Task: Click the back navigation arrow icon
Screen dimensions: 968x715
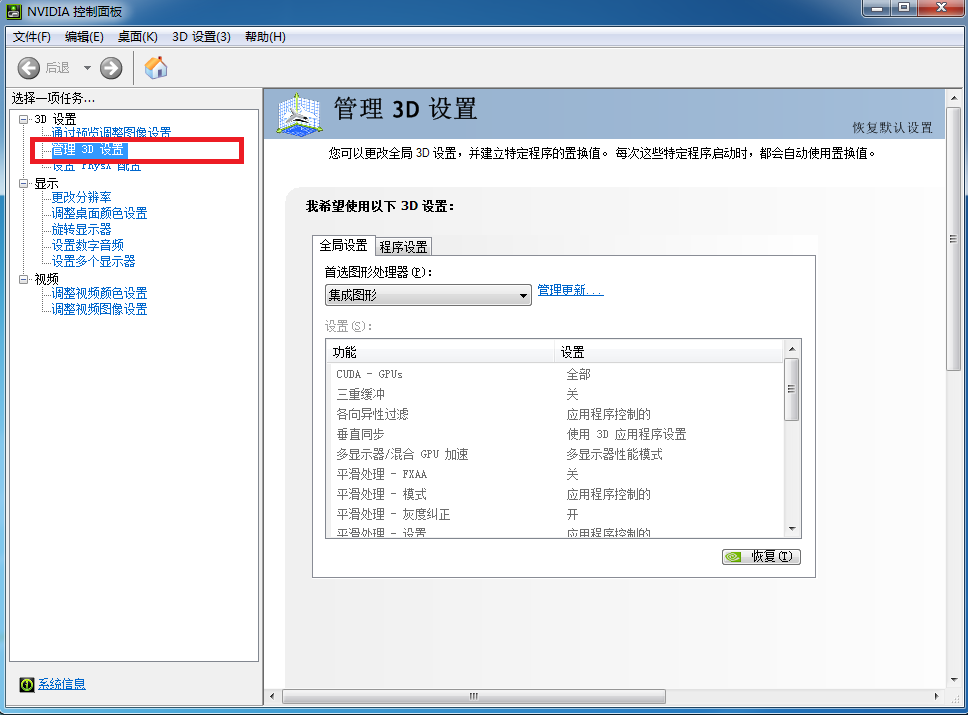Action: [28, 68]
